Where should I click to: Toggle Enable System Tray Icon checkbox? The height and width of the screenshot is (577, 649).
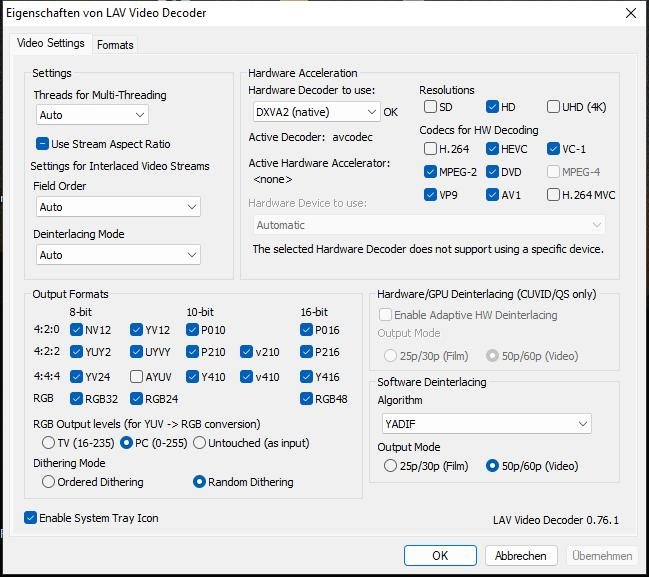tap(31, 518)
